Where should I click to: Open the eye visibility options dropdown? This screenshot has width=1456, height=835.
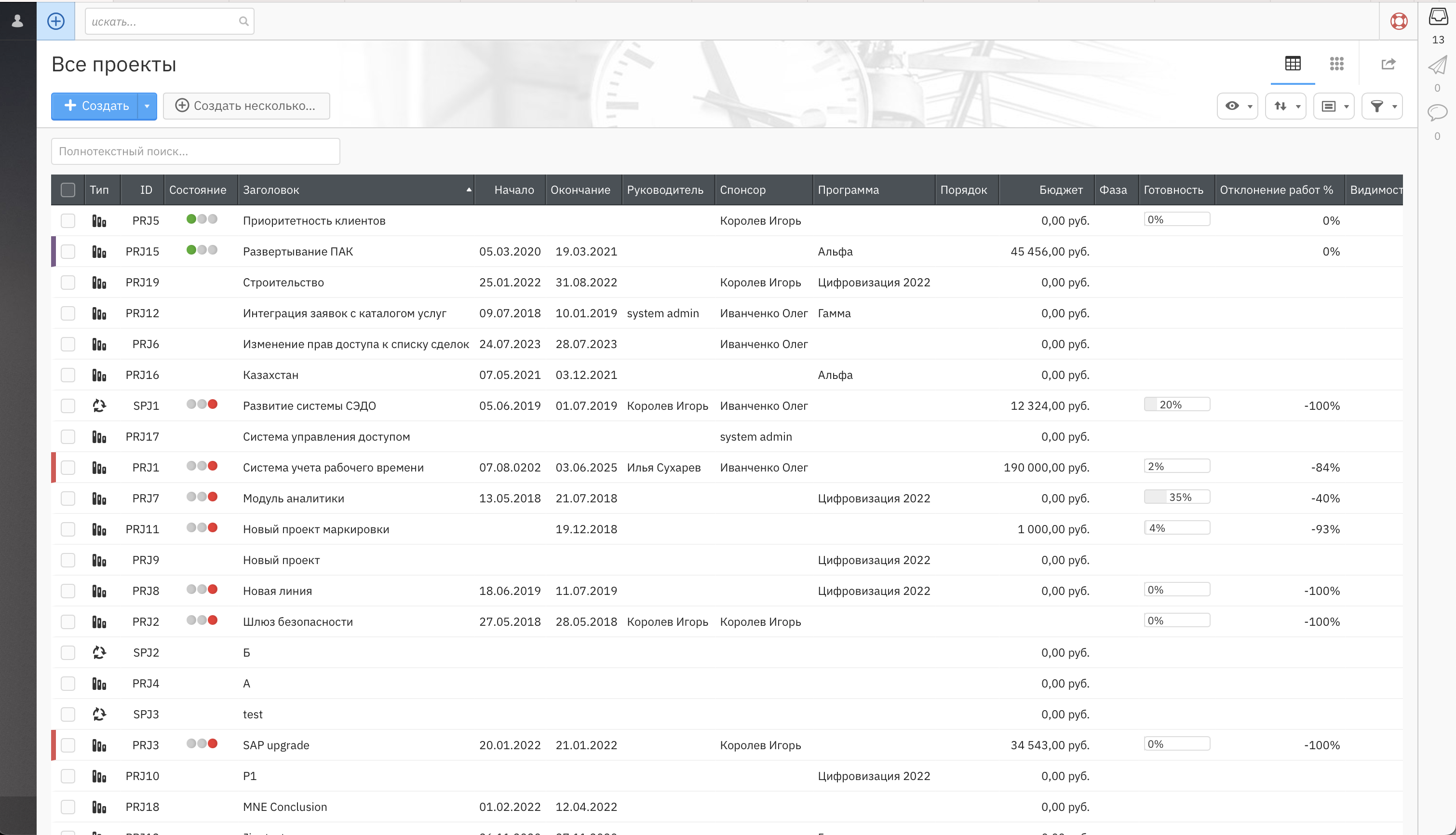[1238, 106]
